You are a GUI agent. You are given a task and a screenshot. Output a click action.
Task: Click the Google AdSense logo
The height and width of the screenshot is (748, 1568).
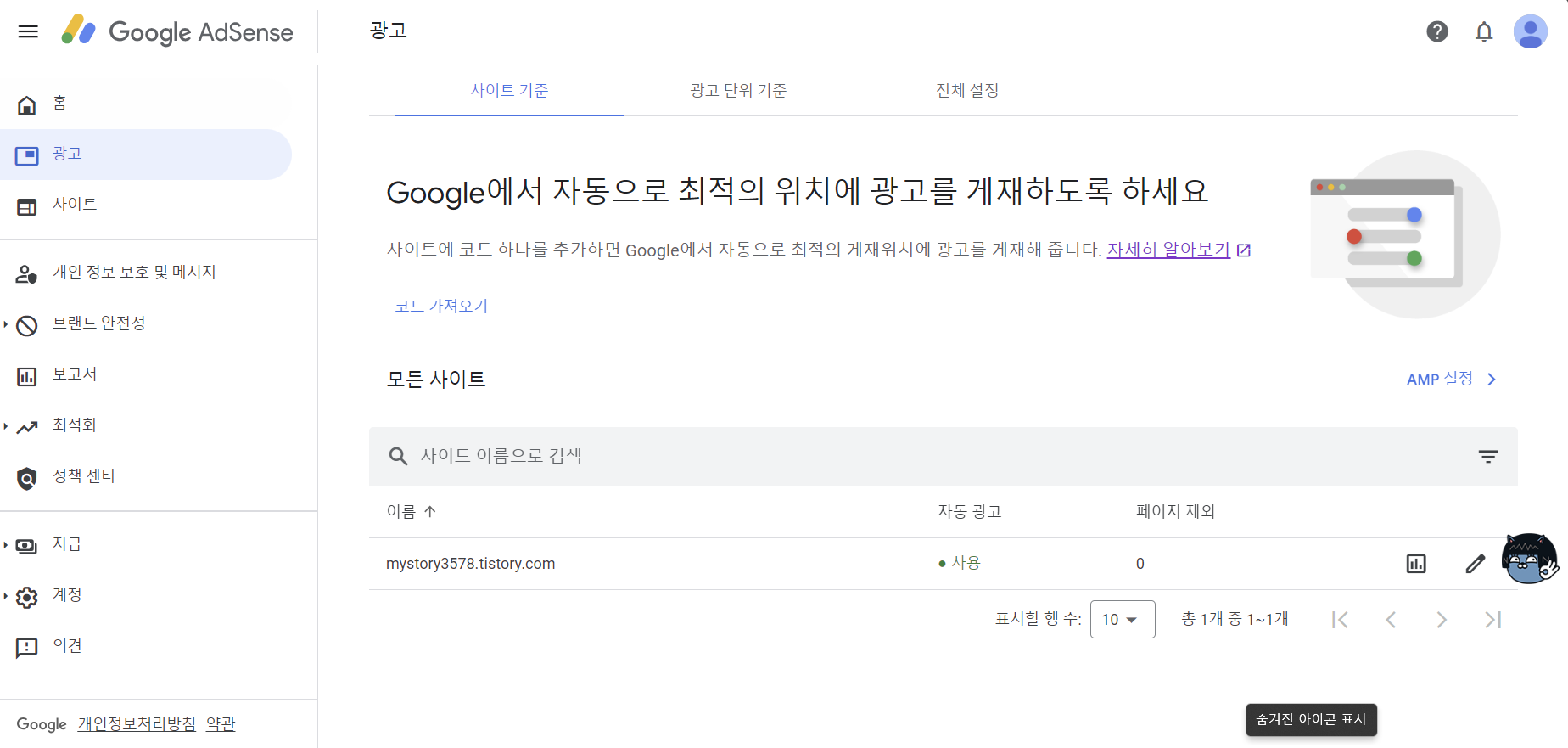click(177, 31)
